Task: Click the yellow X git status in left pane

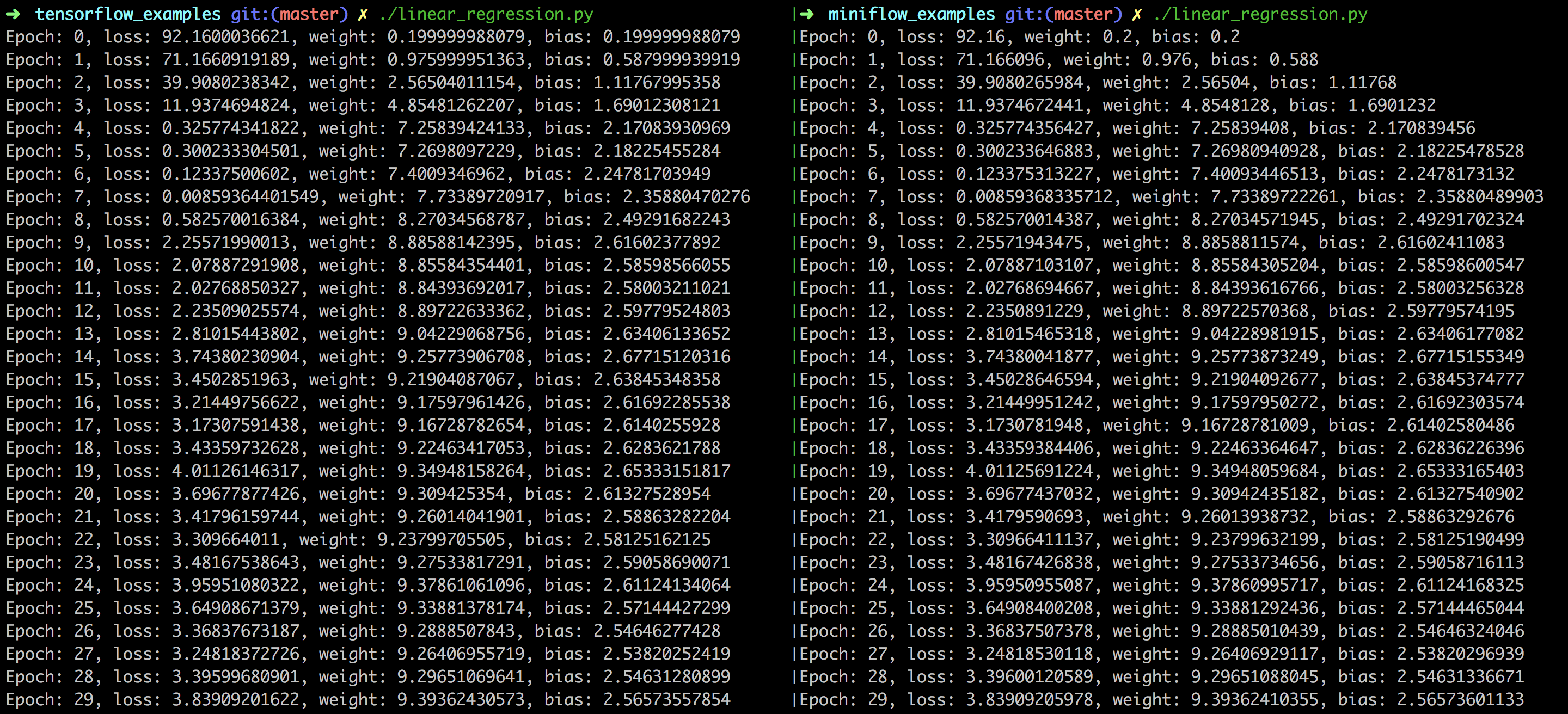Action: (x=363, y=14)
